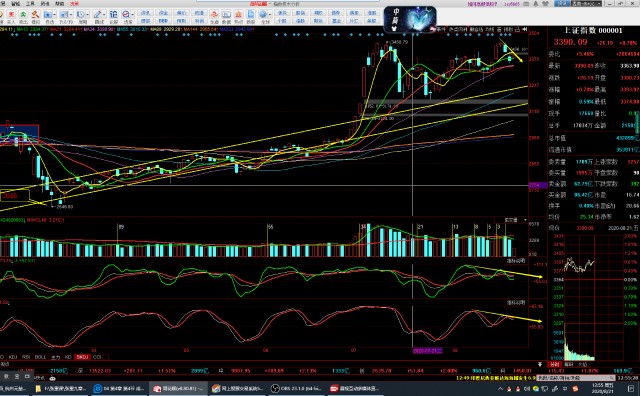Click the 指标说明 button on the oscillator pane
Viewport: 640px width, 396px height.
coord(516,261)
